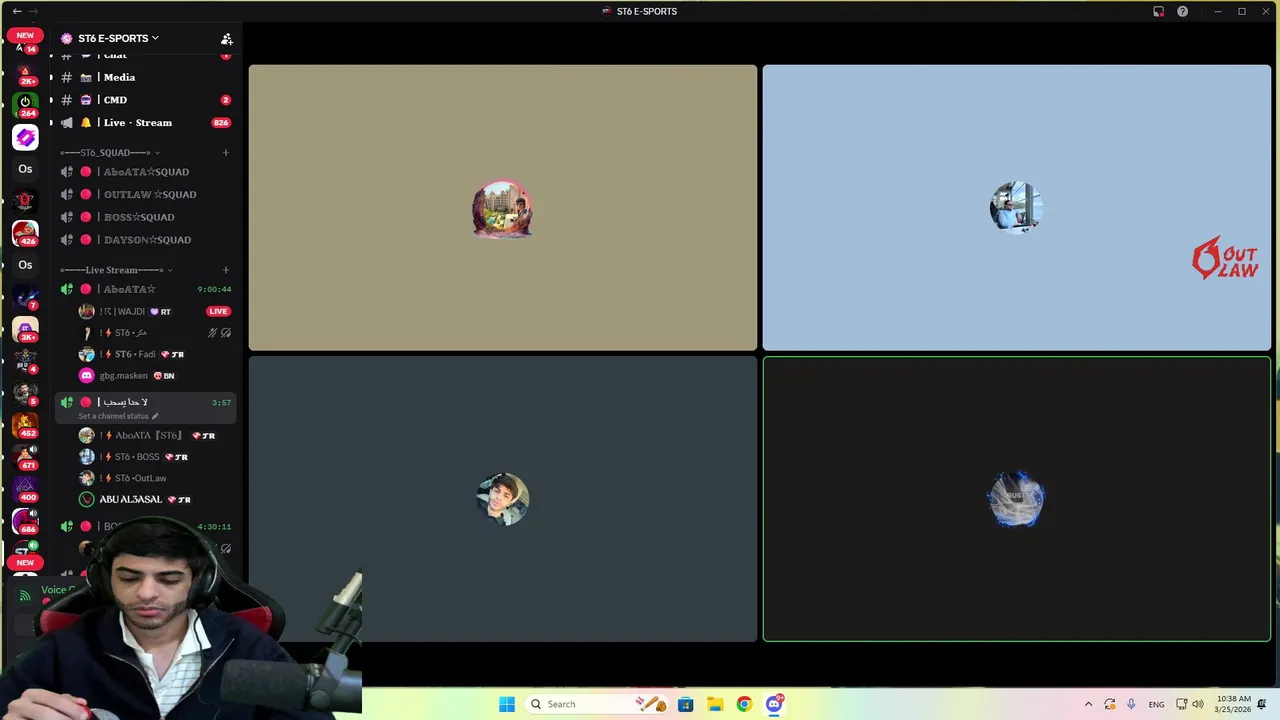Viewport: 1280px width, 720px height.
Task: Open the first Os server icon
Action: 25,169
